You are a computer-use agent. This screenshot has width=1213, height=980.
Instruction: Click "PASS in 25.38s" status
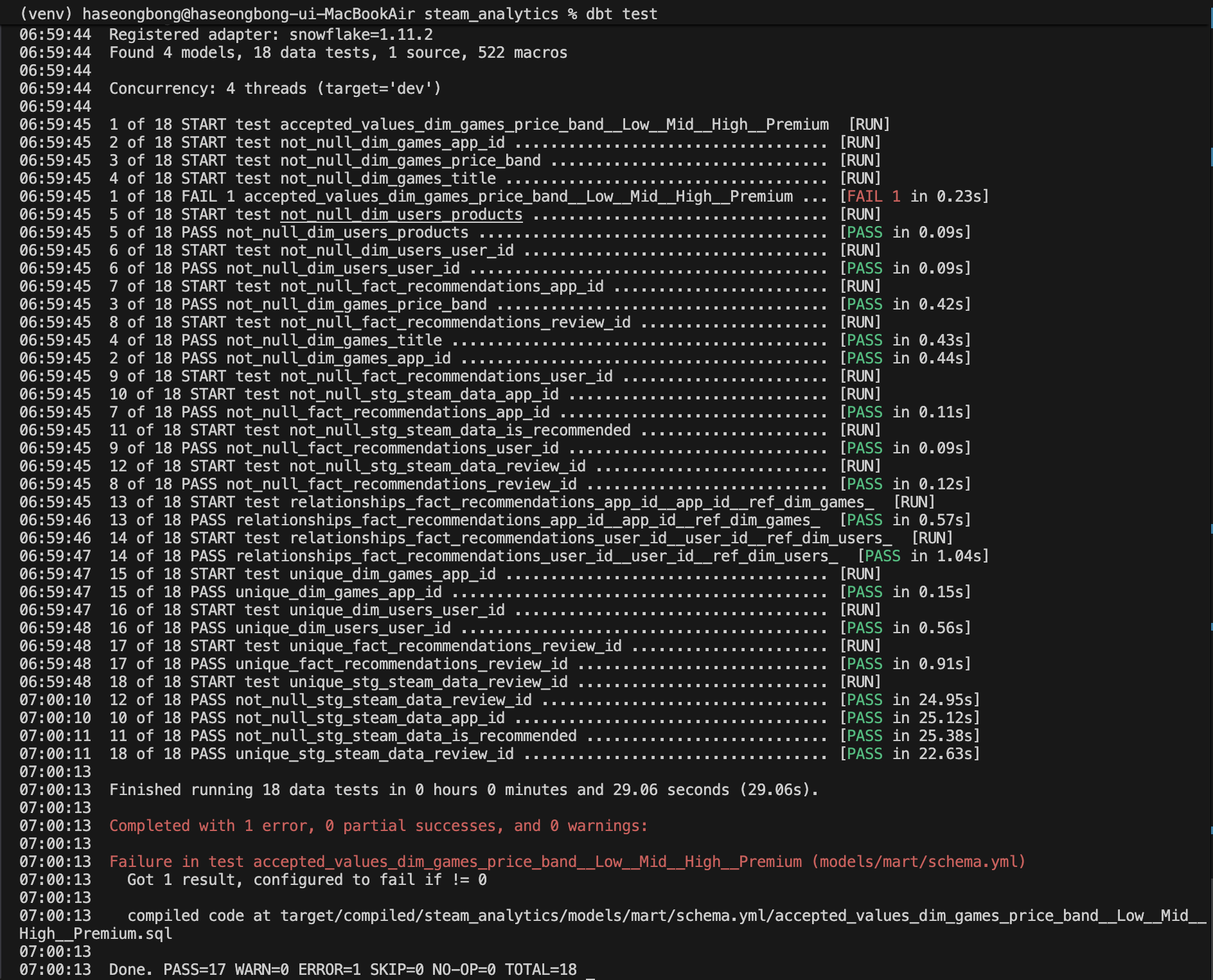(910, 736)
